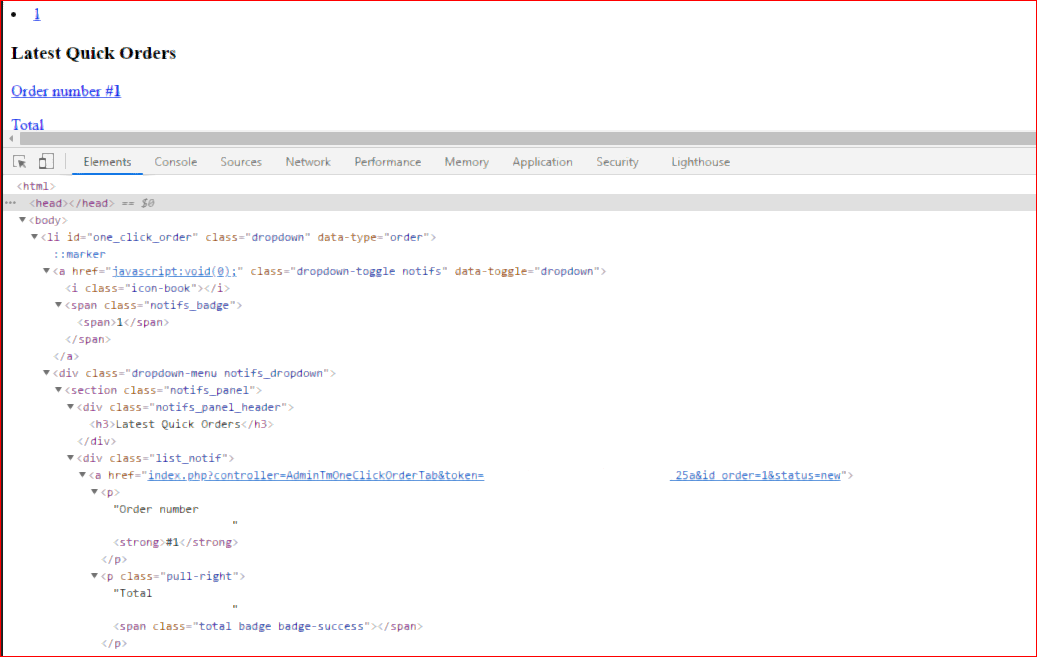Image resolution: width=1037 pixels, height=657 pixels.
Task: Follow the javascript:void(0); href link
Action: tap(174, 271)
